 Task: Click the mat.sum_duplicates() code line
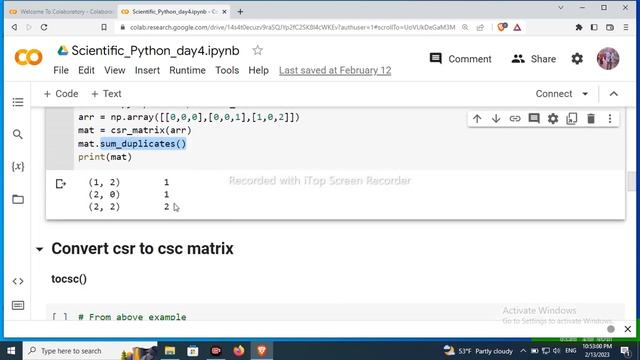tap(132, 144)
